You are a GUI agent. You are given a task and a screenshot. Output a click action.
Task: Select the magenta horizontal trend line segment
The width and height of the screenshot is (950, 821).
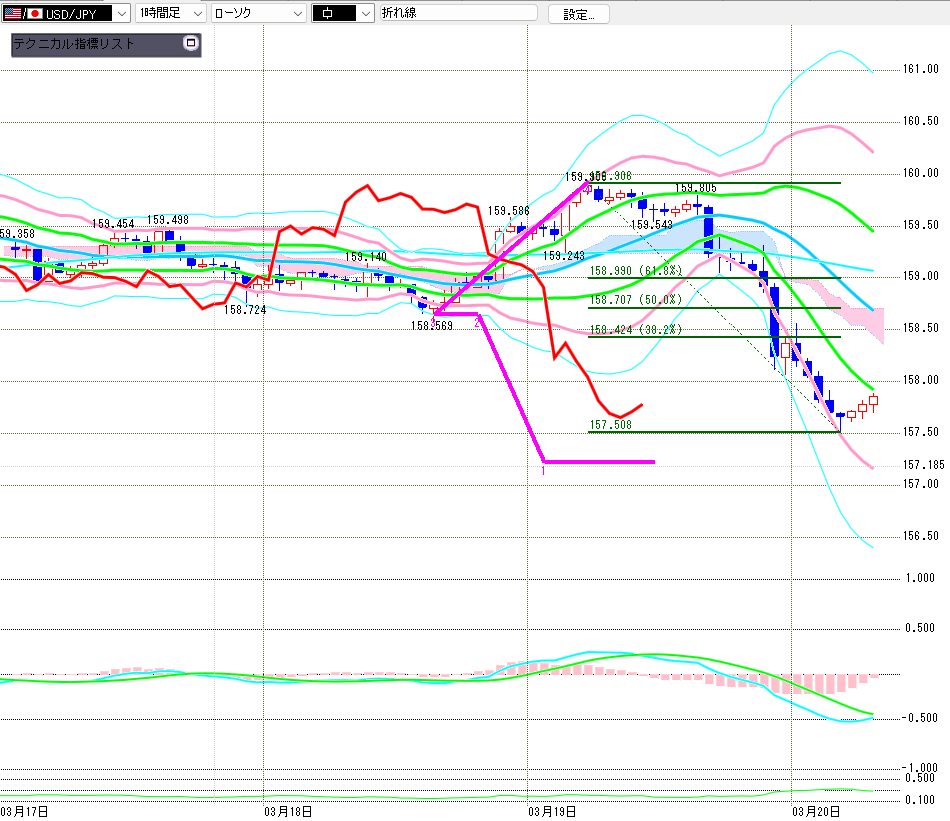pyautogui.click(x=598, y=462)
